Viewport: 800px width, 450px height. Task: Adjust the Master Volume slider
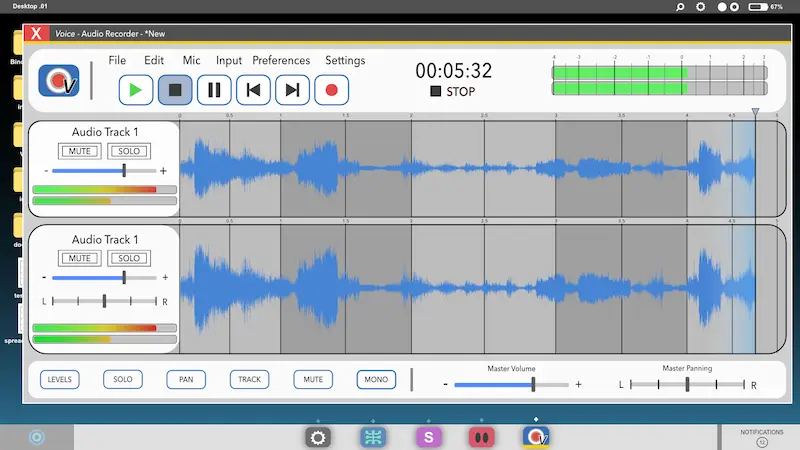(x=533, y=384)
